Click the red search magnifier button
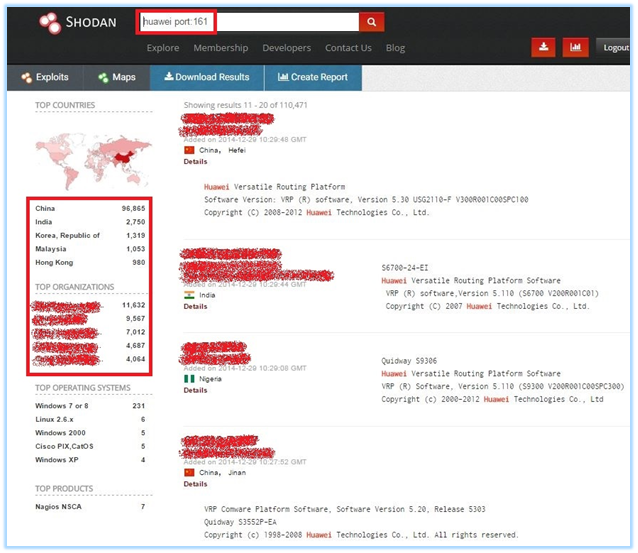Screen dimensions: 638x553 coord(371,22)
